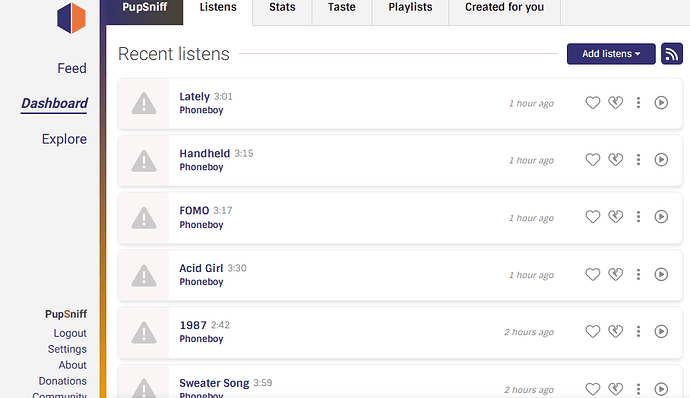The height and width of the screenshot is (398, 690).
Task: Click missing cover art for Handheld
Action: (x=143, y=160)
